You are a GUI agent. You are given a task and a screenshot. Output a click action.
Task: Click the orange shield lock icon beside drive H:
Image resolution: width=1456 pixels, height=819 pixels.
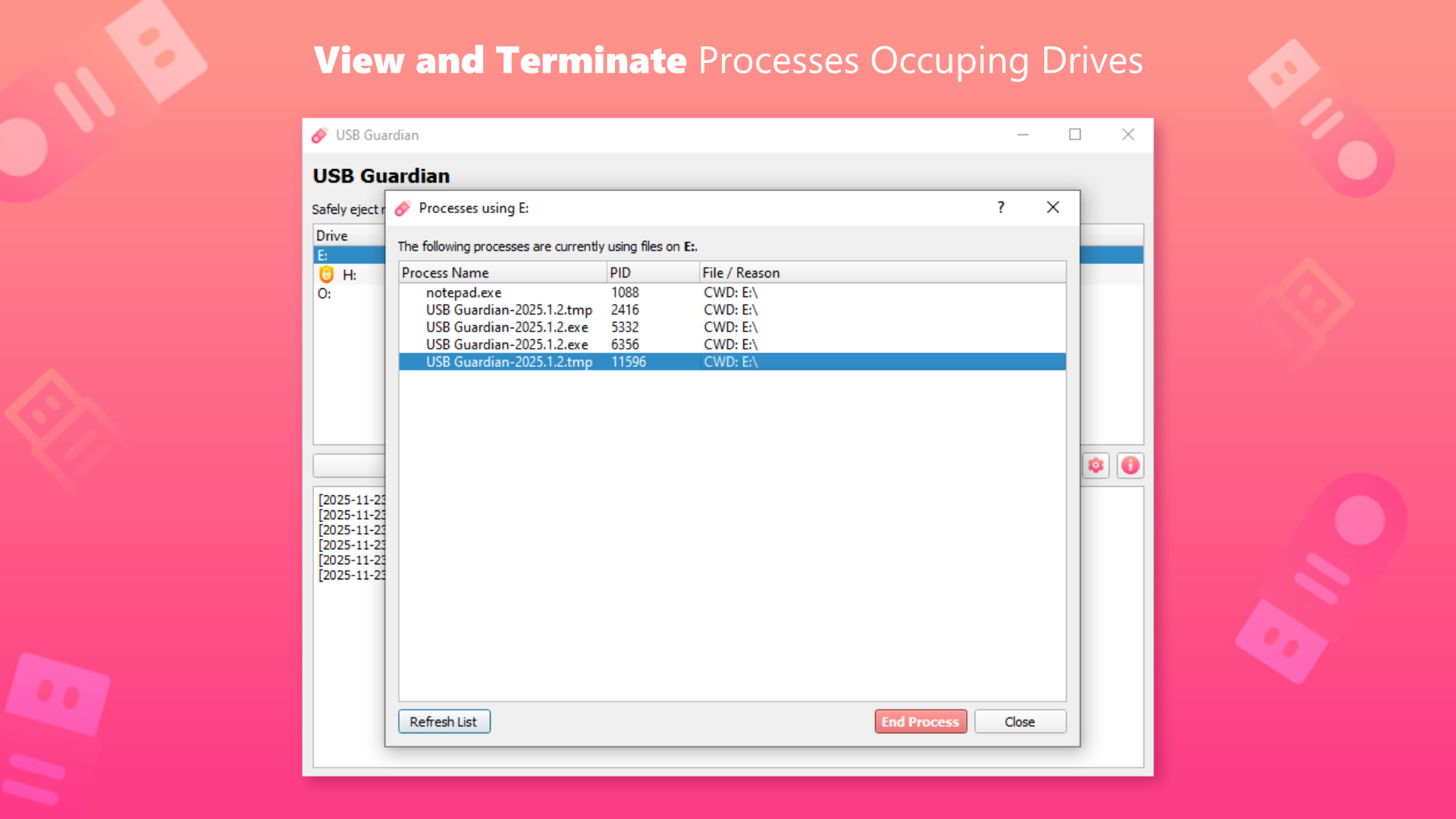[x=326, y=275]
